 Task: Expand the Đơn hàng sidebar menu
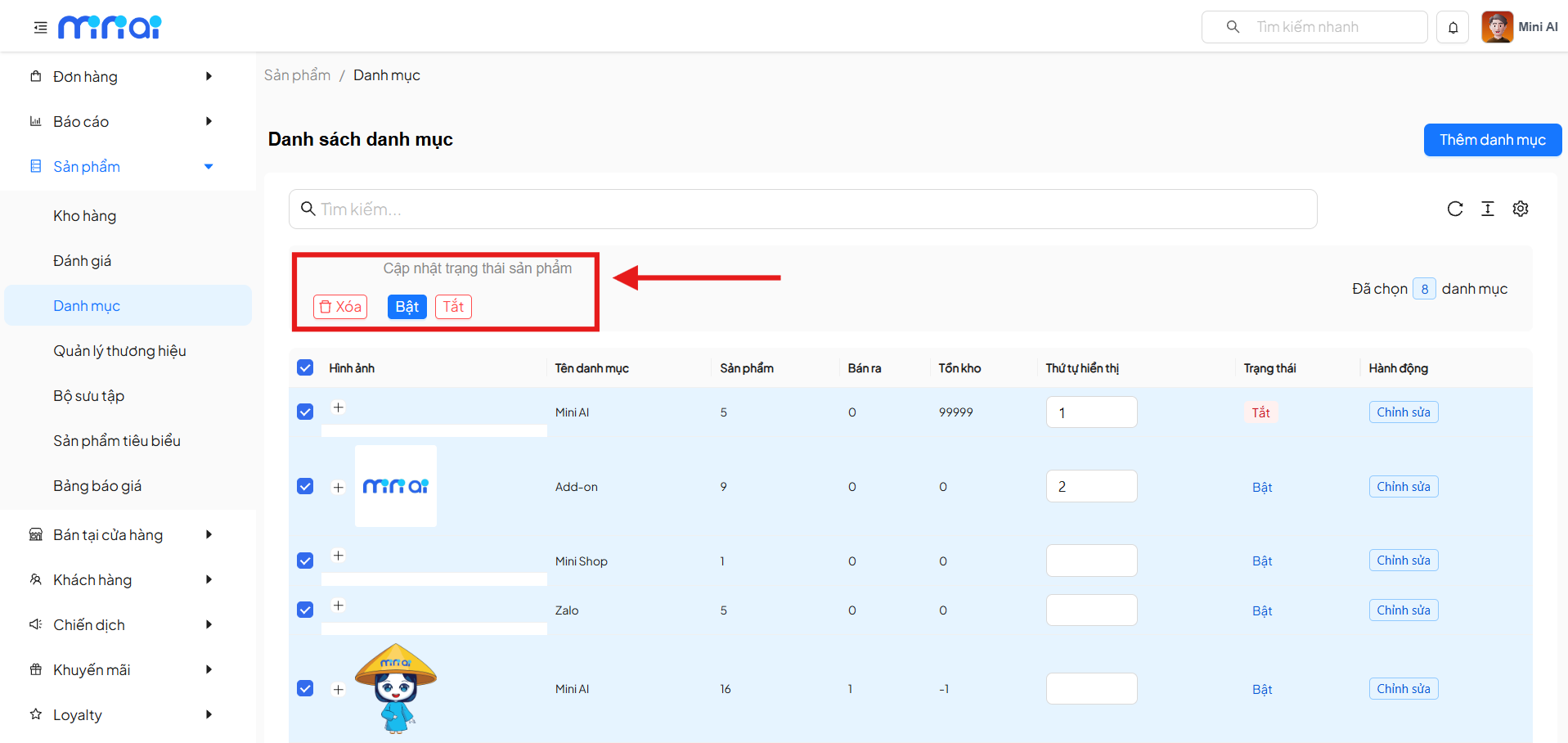point(123,76)
